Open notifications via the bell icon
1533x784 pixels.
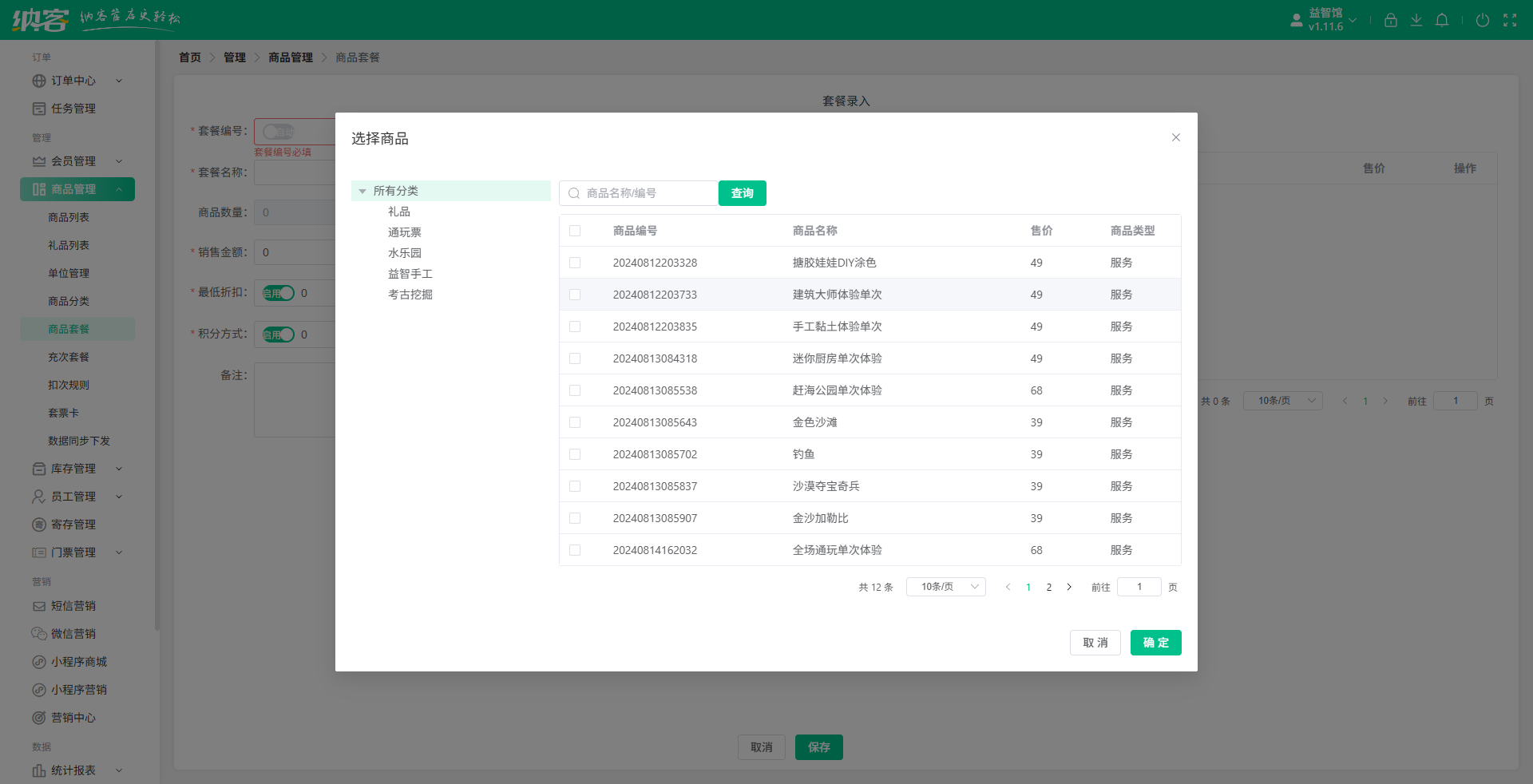tap(1442, 20)
